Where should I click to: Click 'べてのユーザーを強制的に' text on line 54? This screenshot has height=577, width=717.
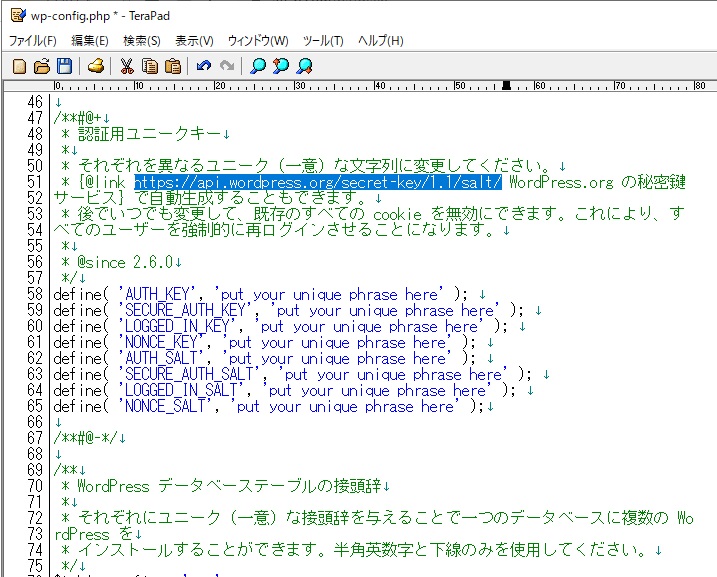point(150,230)
